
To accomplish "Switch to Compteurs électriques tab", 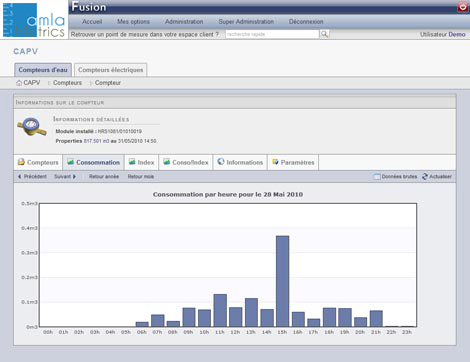I will pos(110,70).
